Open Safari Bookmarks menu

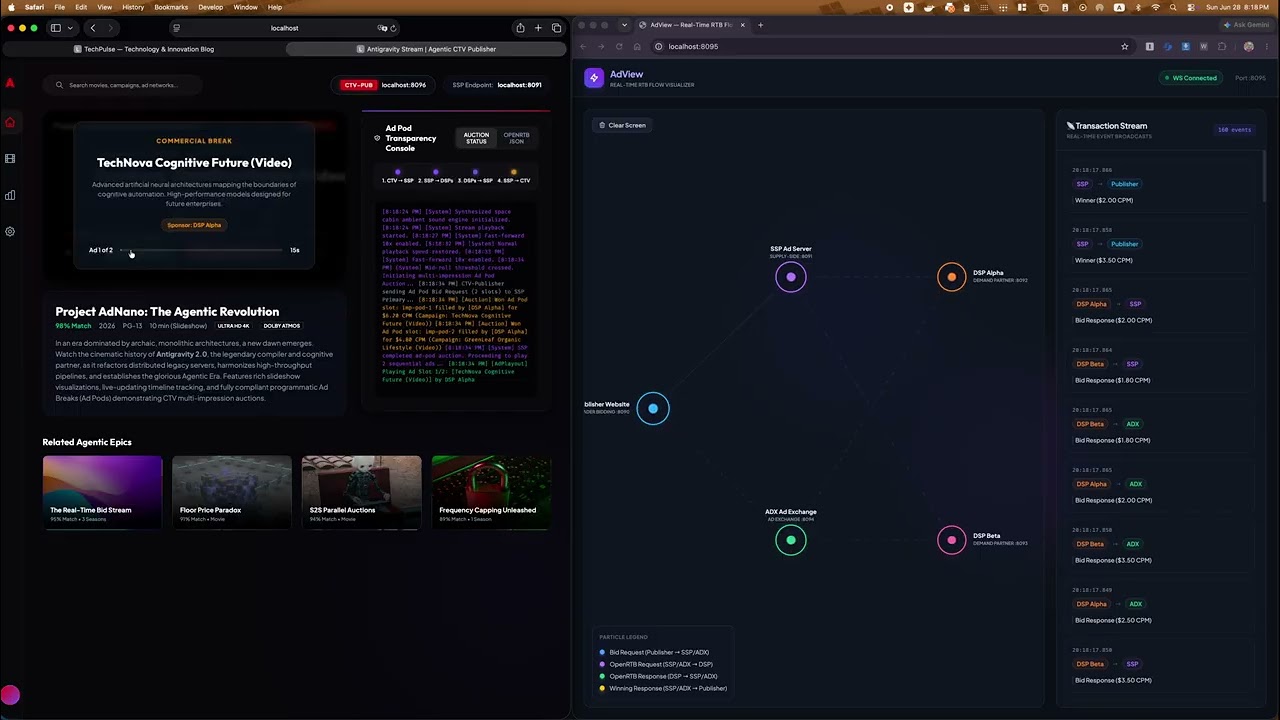(171, 7)
